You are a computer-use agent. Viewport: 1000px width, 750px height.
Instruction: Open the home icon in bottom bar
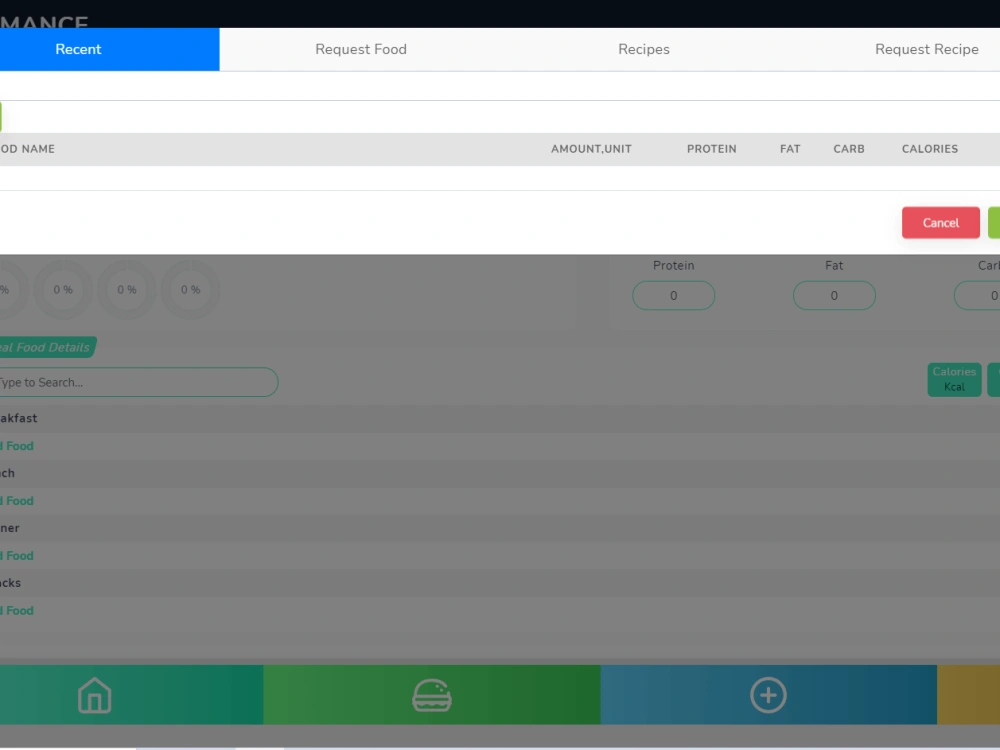tap(94, 695)
